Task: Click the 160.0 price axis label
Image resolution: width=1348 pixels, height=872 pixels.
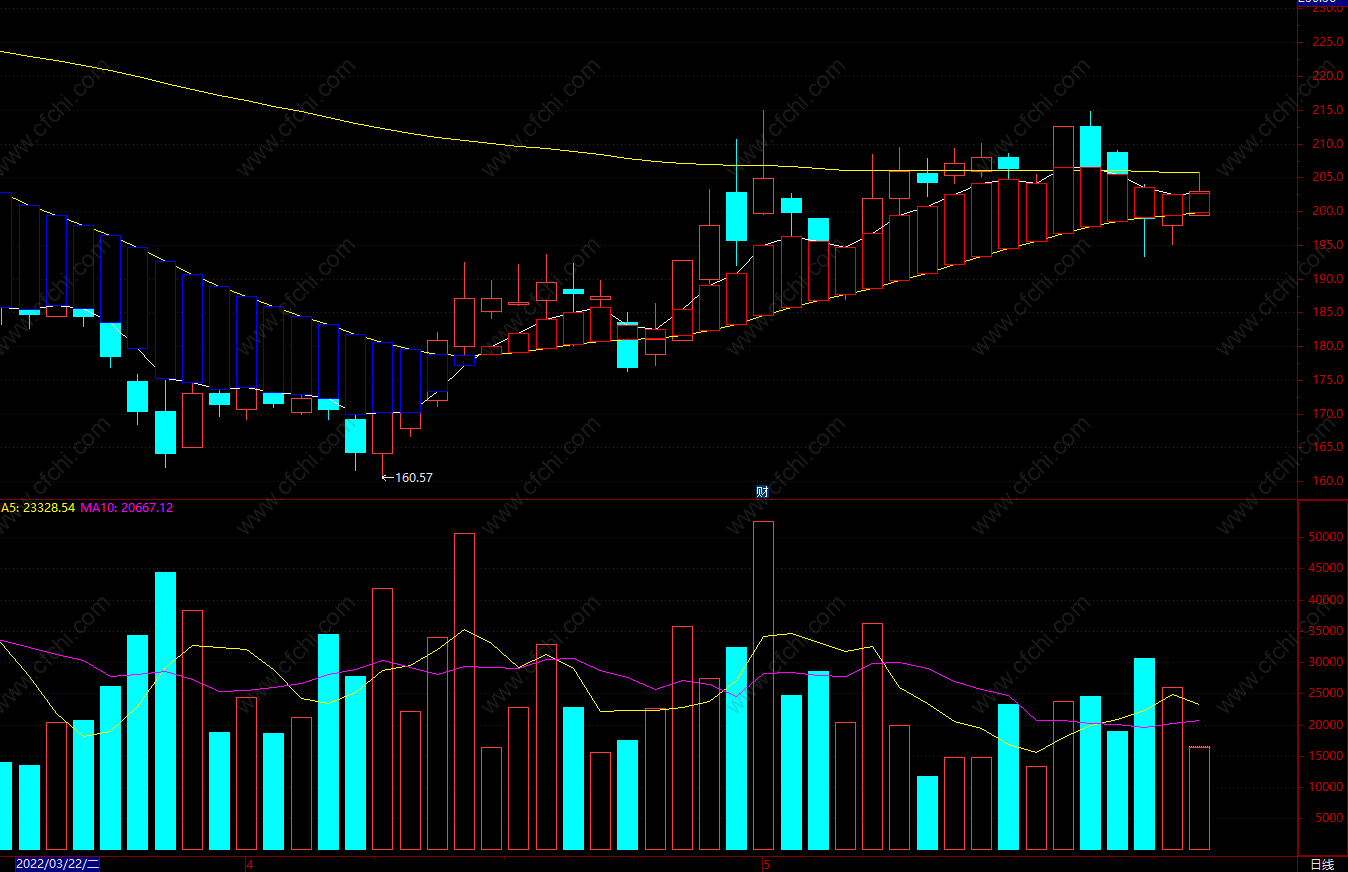Action: (1325, 481)
